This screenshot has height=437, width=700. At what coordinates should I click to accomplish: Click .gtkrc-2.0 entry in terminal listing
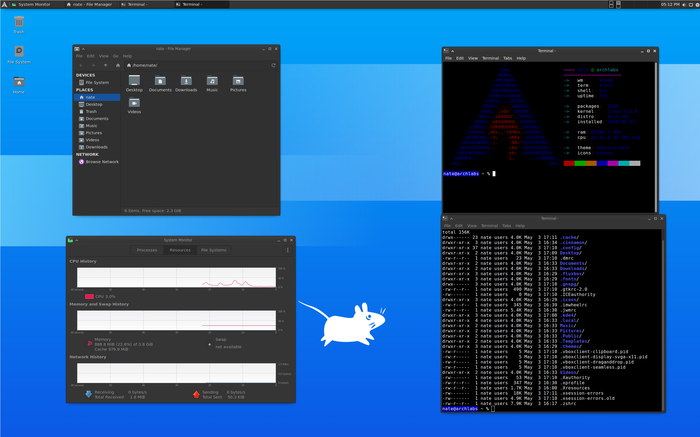click(573, 289)
